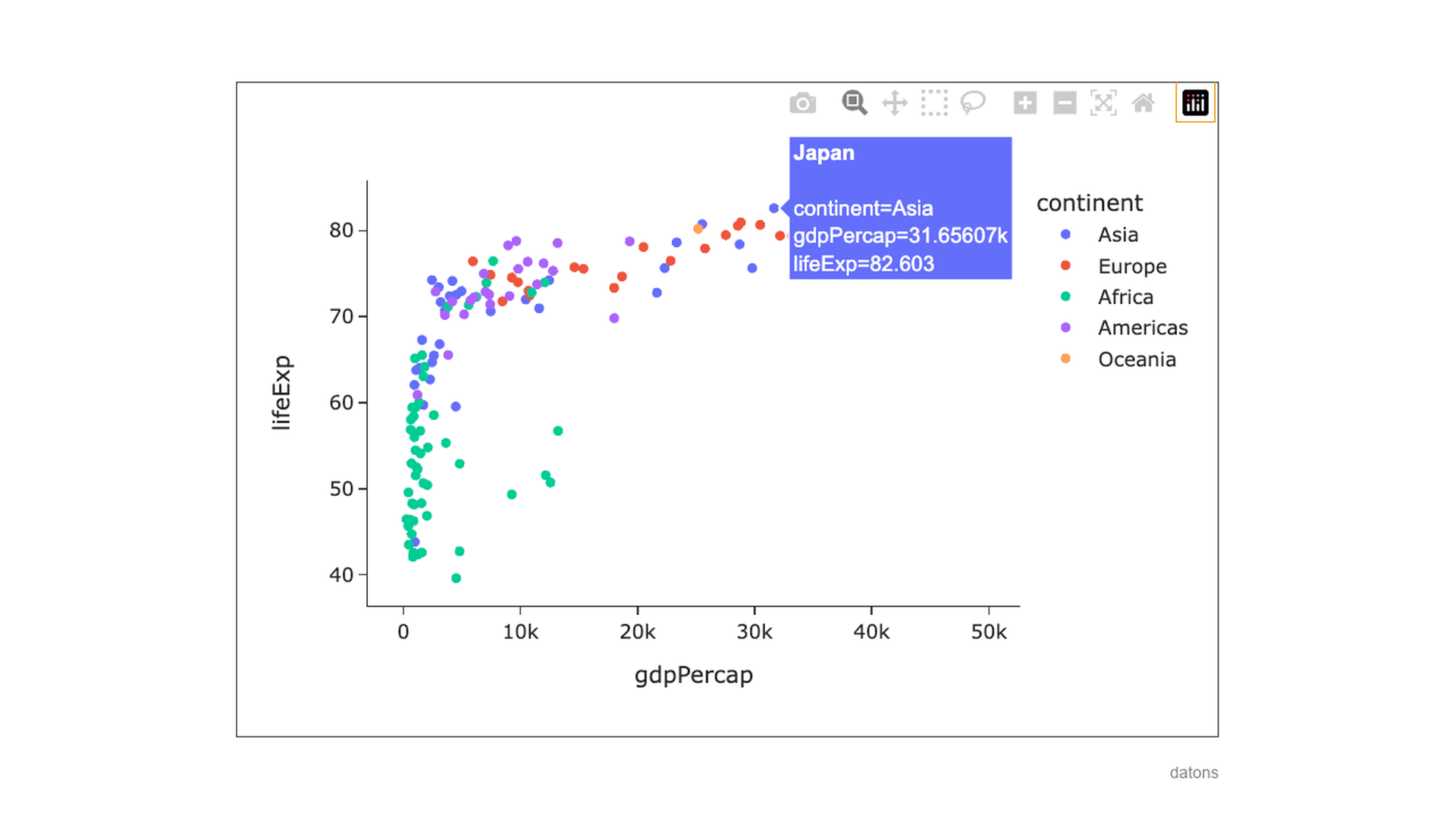Viewport: 1456px width, 819px height.
Task: Click the blue Asia color marker in legend
Action: 1067,234
